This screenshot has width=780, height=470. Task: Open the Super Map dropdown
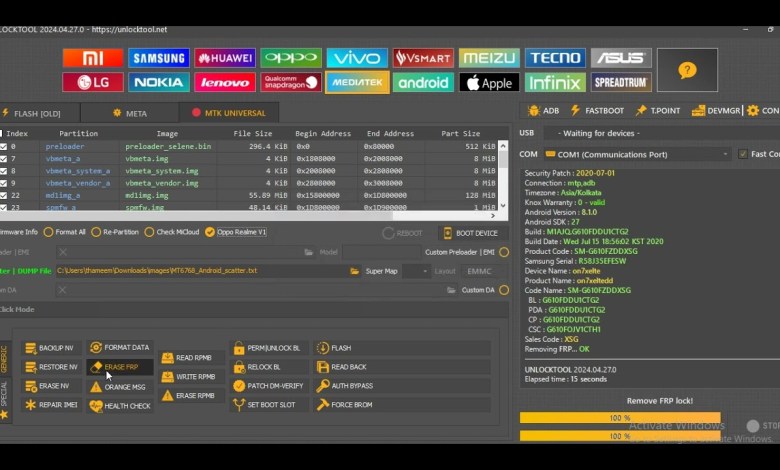coord(417,271)
